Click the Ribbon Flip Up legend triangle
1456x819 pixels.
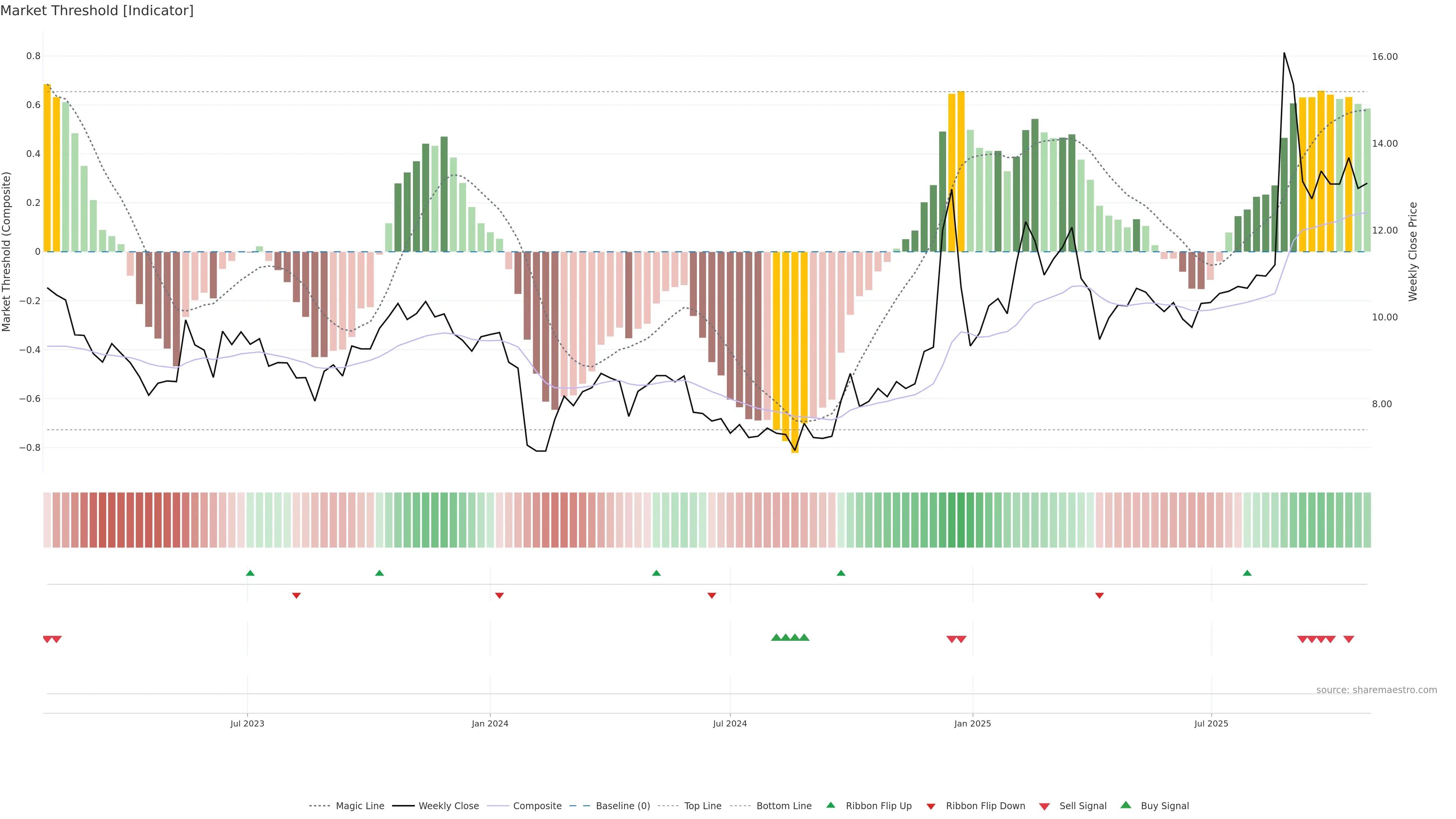[830, 805]
